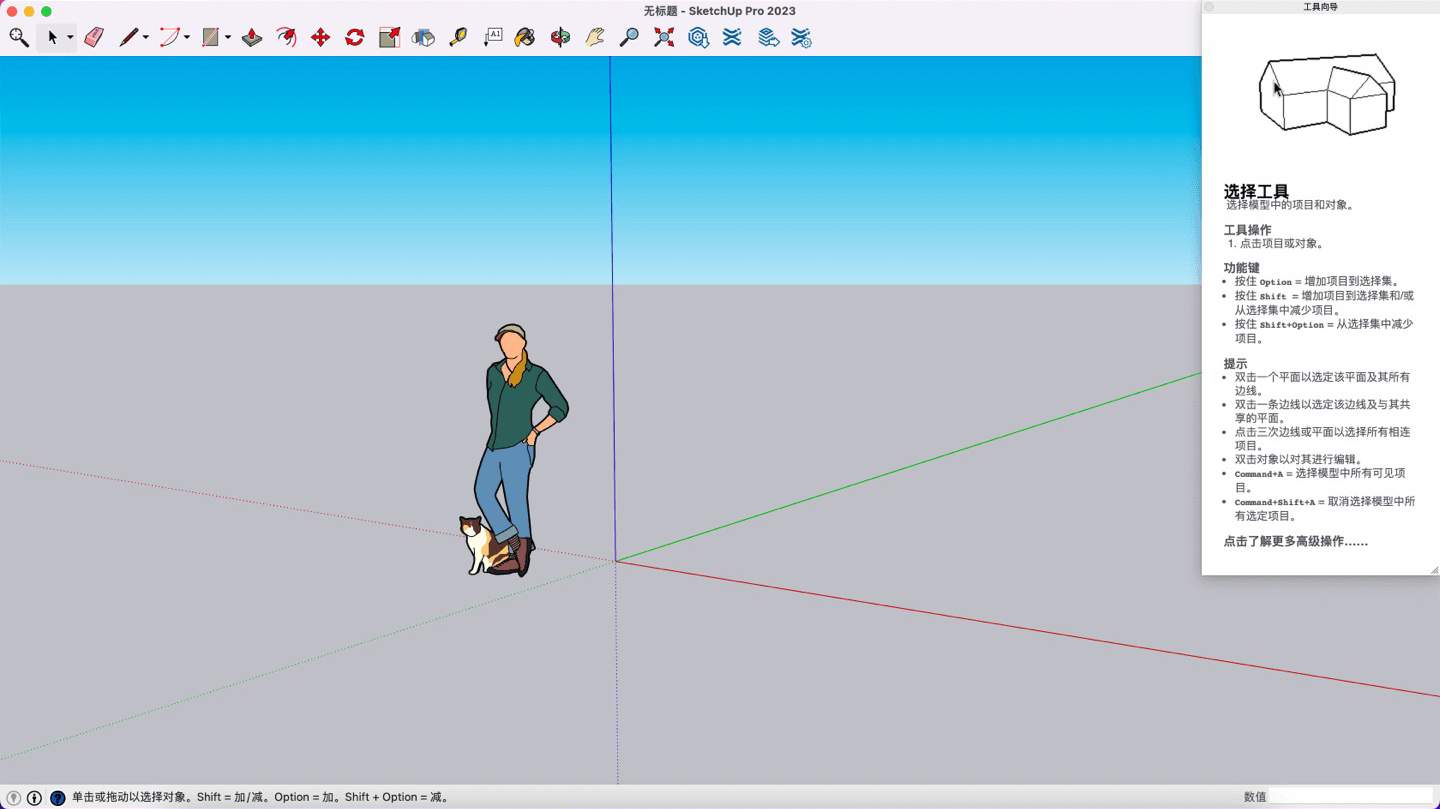Expand the Select tool dropdown arrow
This screenshot has width=1440, height=809.
pos(70,38)
